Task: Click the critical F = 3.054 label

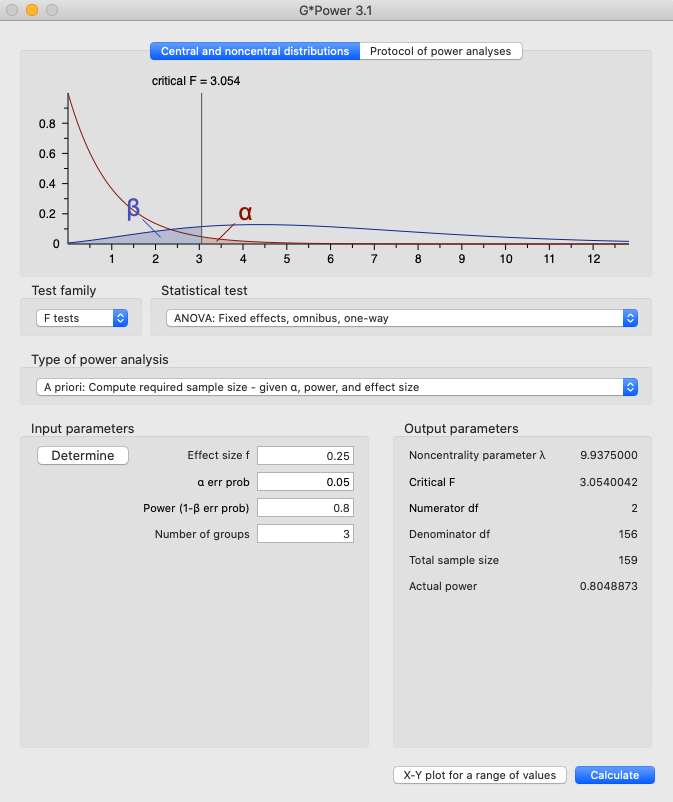Action: click(196, 81)
